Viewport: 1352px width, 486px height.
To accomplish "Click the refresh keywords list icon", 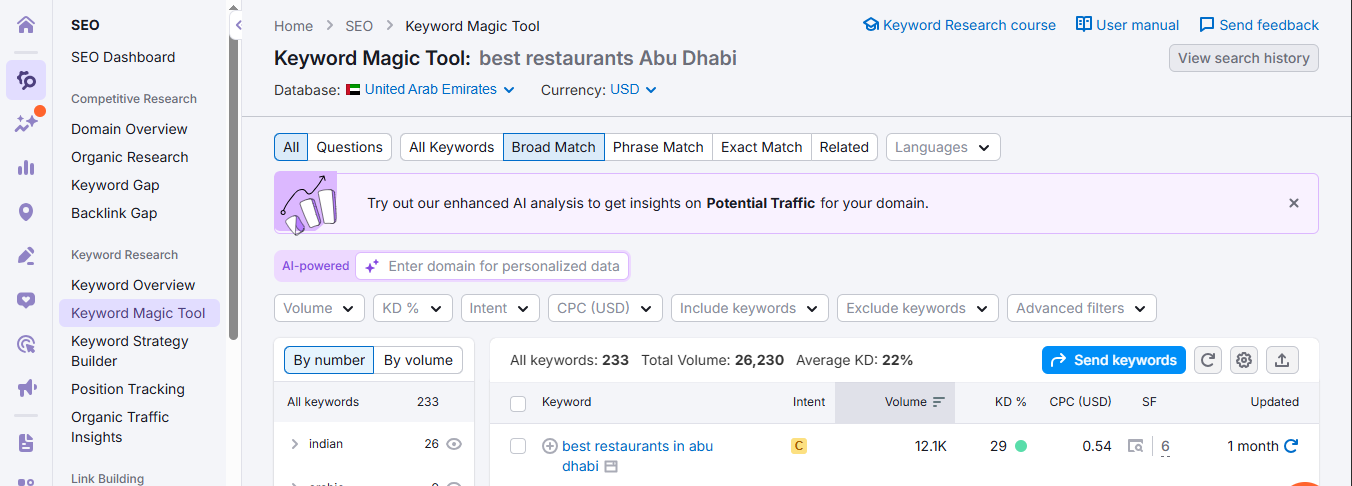I will click(1208, 360).
